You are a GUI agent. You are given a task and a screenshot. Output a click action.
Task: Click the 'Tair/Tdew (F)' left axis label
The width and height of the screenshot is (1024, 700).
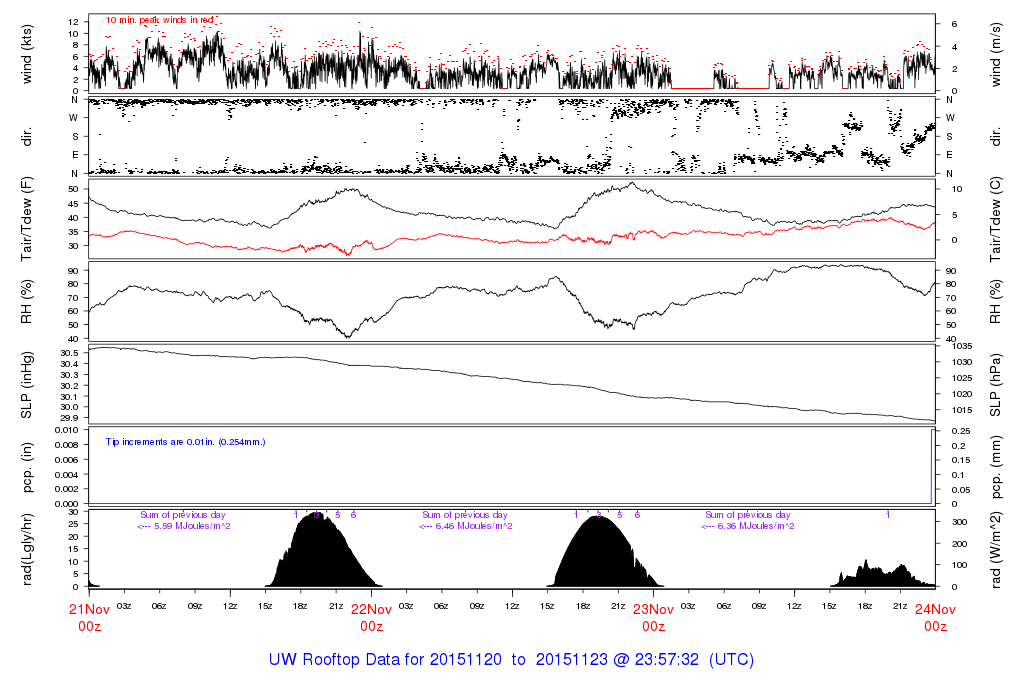coord(28,219)
